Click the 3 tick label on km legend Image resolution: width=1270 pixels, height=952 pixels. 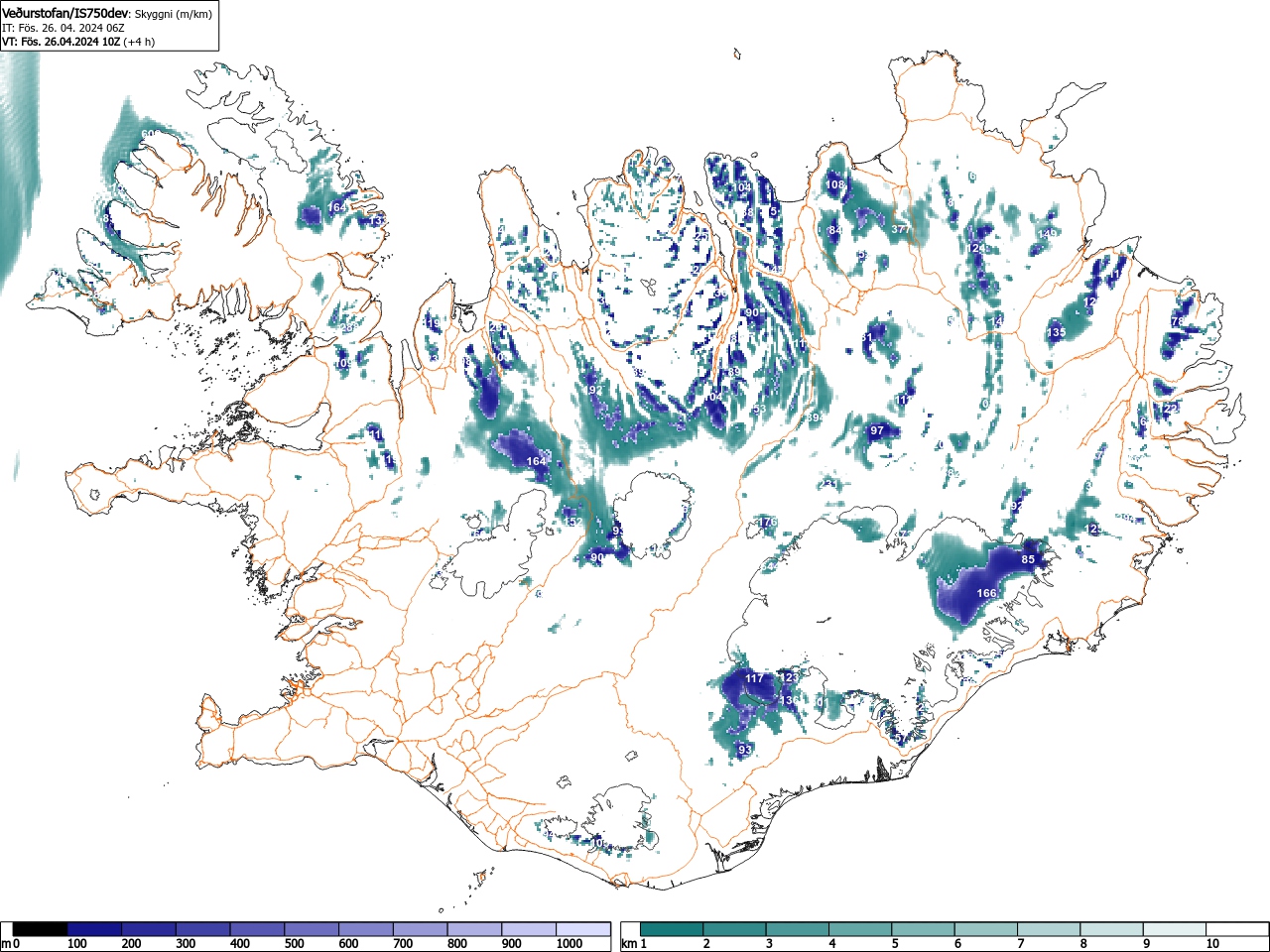pyautogui.click(x=769, y=944)
